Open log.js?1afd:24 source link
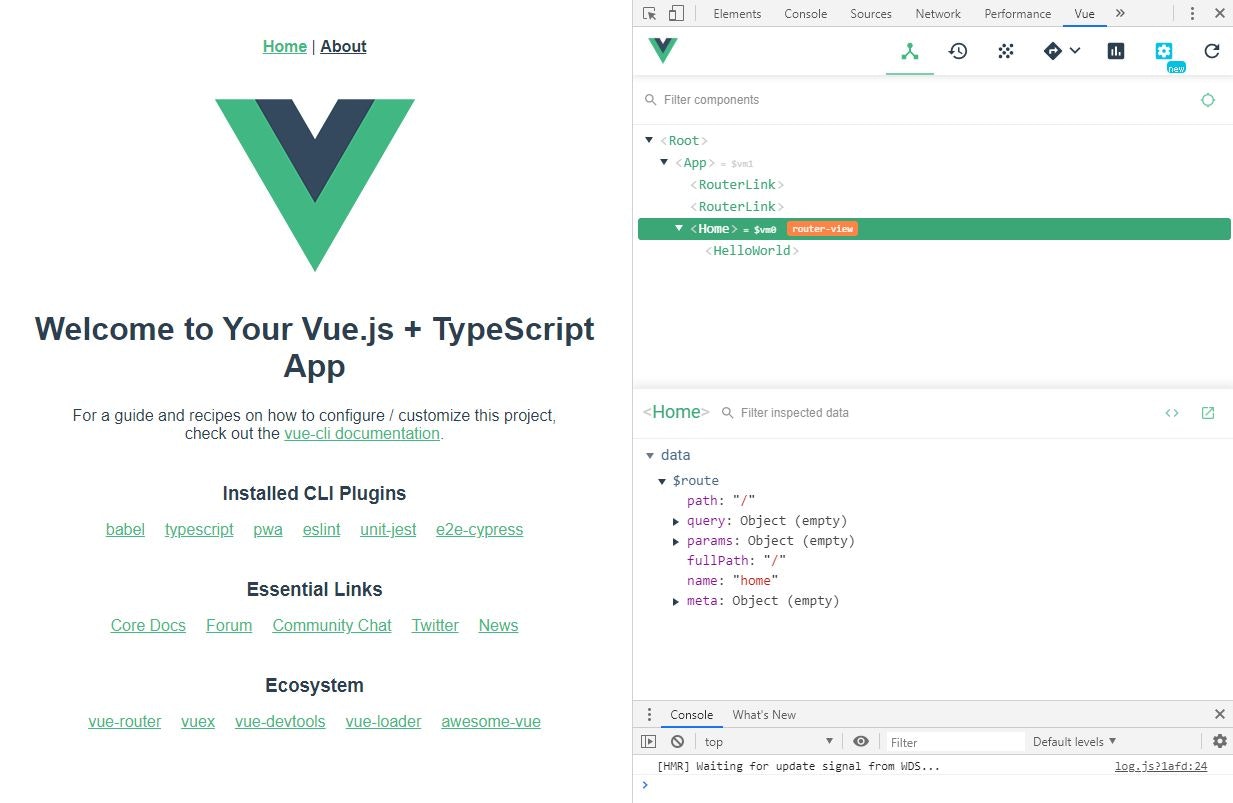The height and width of the screenshot is (803, 1233). (x=1161, y=766)
